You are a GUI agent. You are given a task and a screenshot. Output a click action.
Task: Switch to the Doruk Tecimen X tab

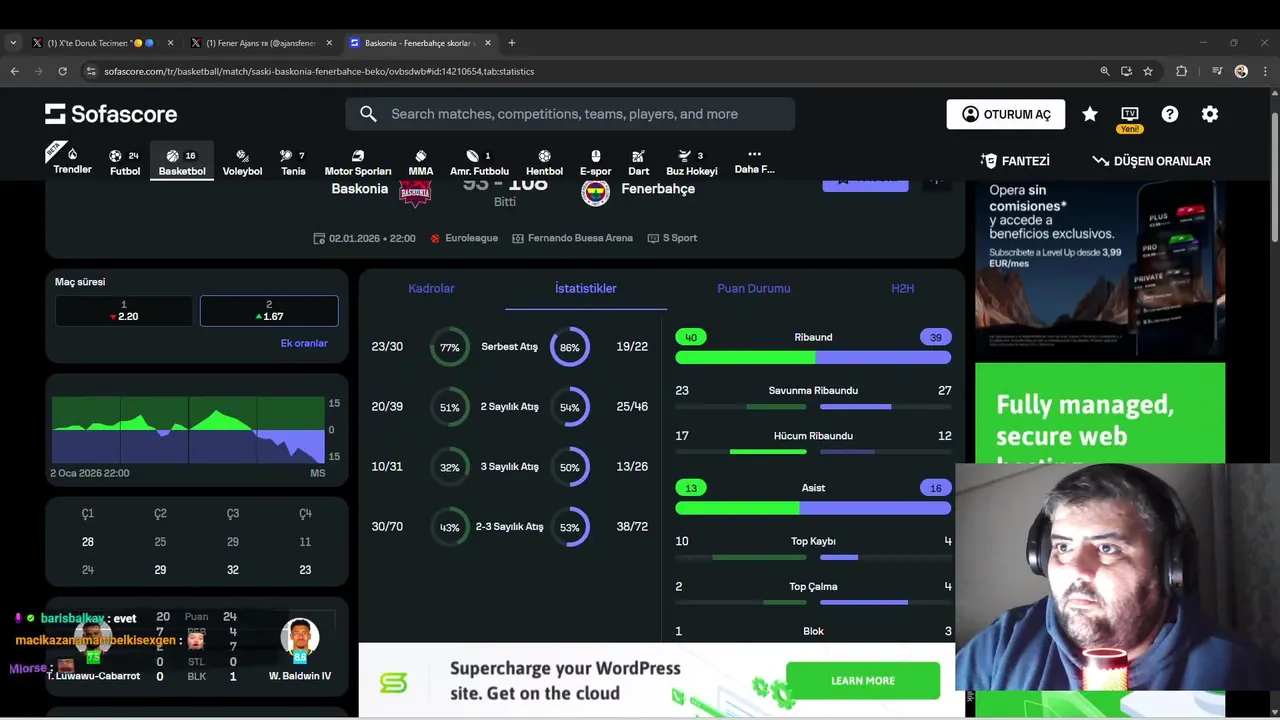click(102, 43)
